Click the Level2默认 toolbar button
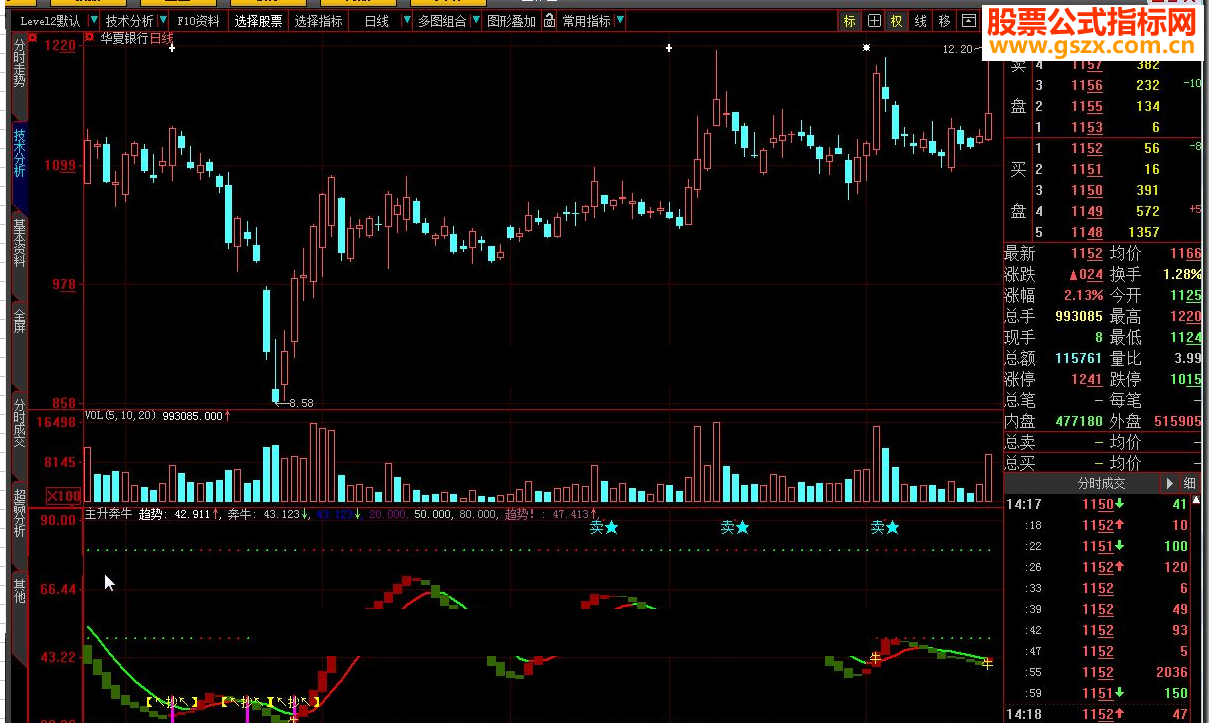 (x=50, y=21)
